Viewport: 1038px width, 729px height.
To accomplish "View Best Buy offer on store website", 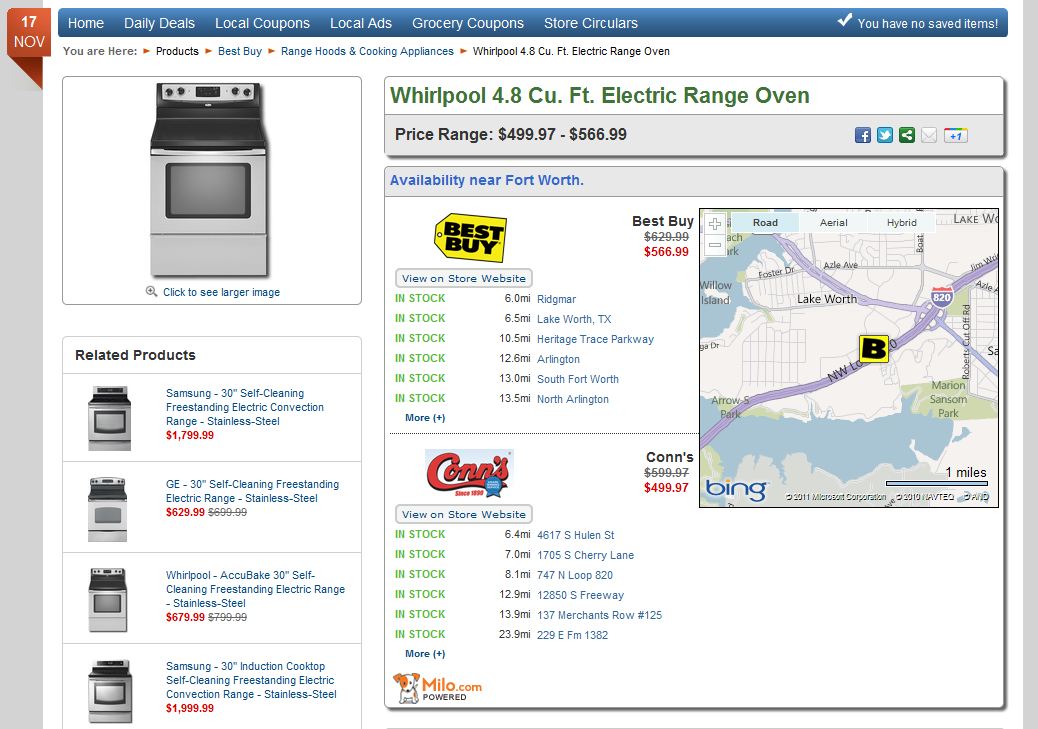I will tap(464, 278).
